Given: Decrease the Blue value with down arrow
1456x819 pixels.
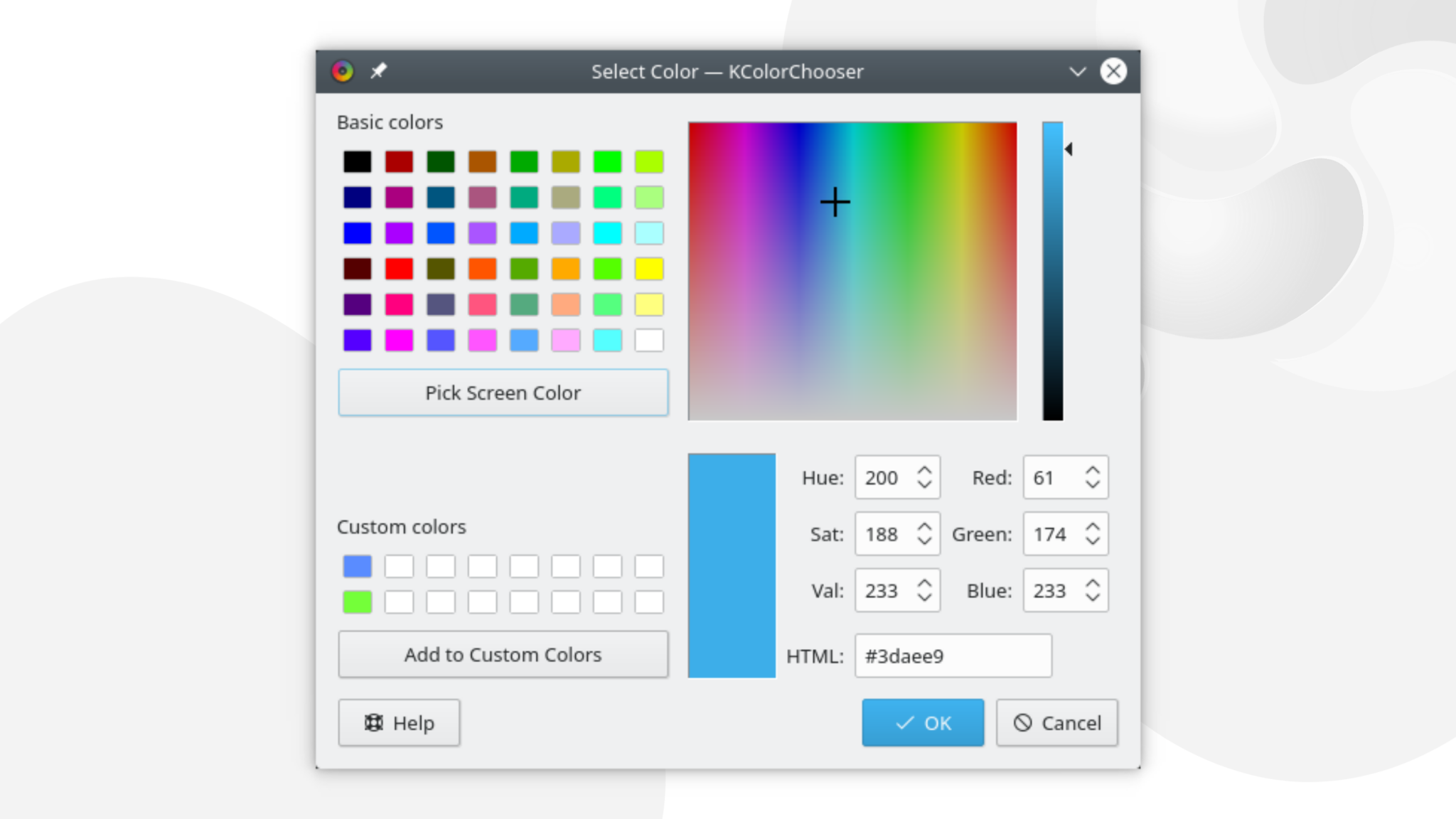Looking at the screenshot, I should click(x=1093, y=598).
